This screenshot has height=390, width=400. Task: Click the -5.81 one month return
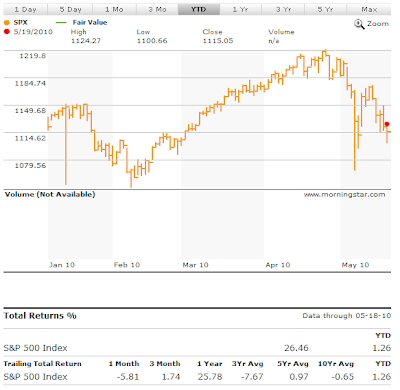(x=128, y=377)
